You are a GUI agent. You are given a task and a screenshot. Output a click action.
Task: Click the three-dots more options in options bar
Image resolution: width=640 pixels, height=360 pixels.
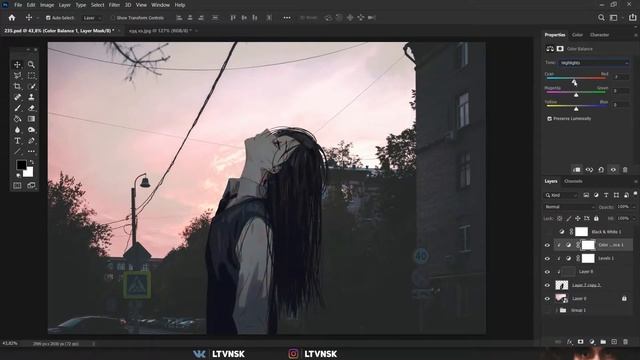point(287,18)
